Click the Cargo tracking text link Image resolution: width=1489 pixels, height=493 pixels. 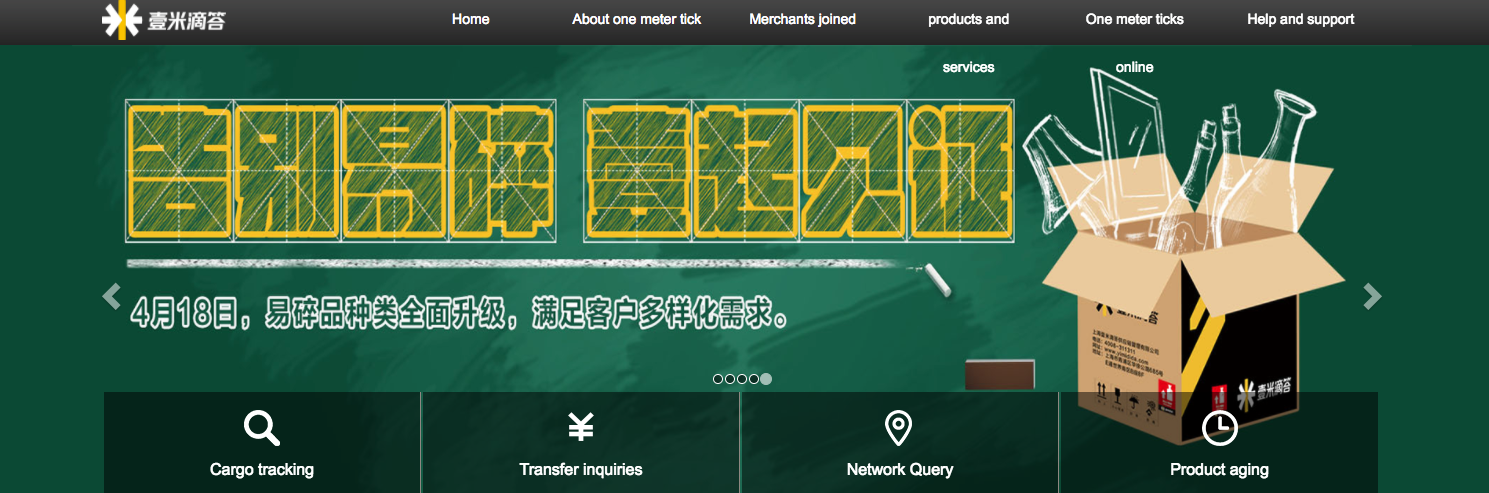262,469
